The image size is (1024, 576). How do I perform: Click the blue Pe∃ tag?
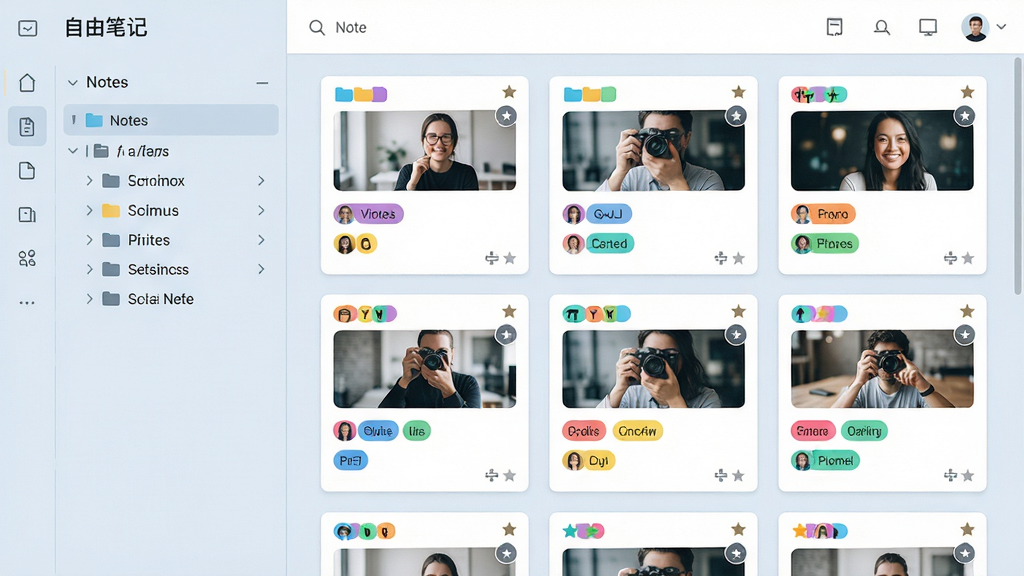point(351,460)
